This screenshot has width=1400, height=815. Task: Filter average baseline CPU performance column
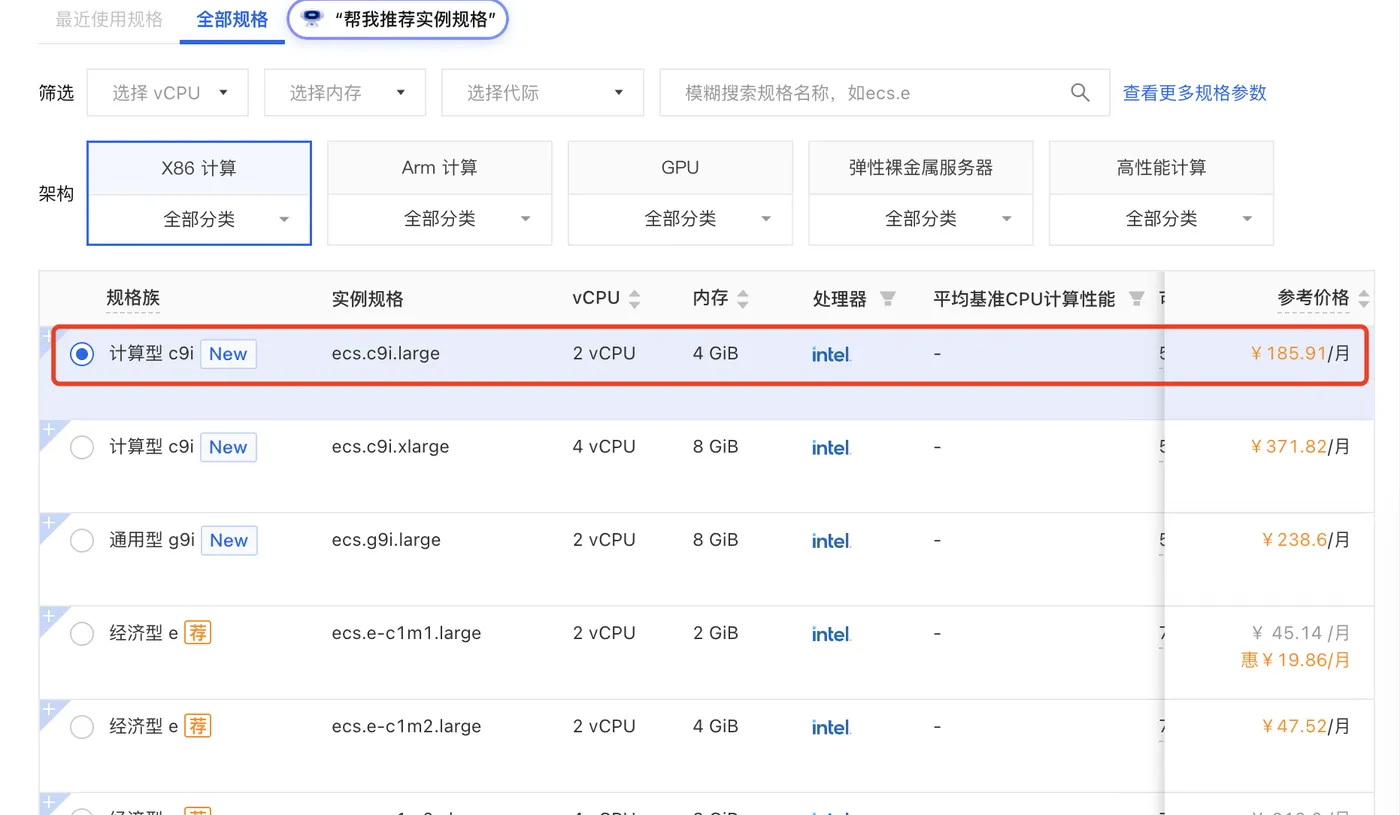tap(1136, 299)
